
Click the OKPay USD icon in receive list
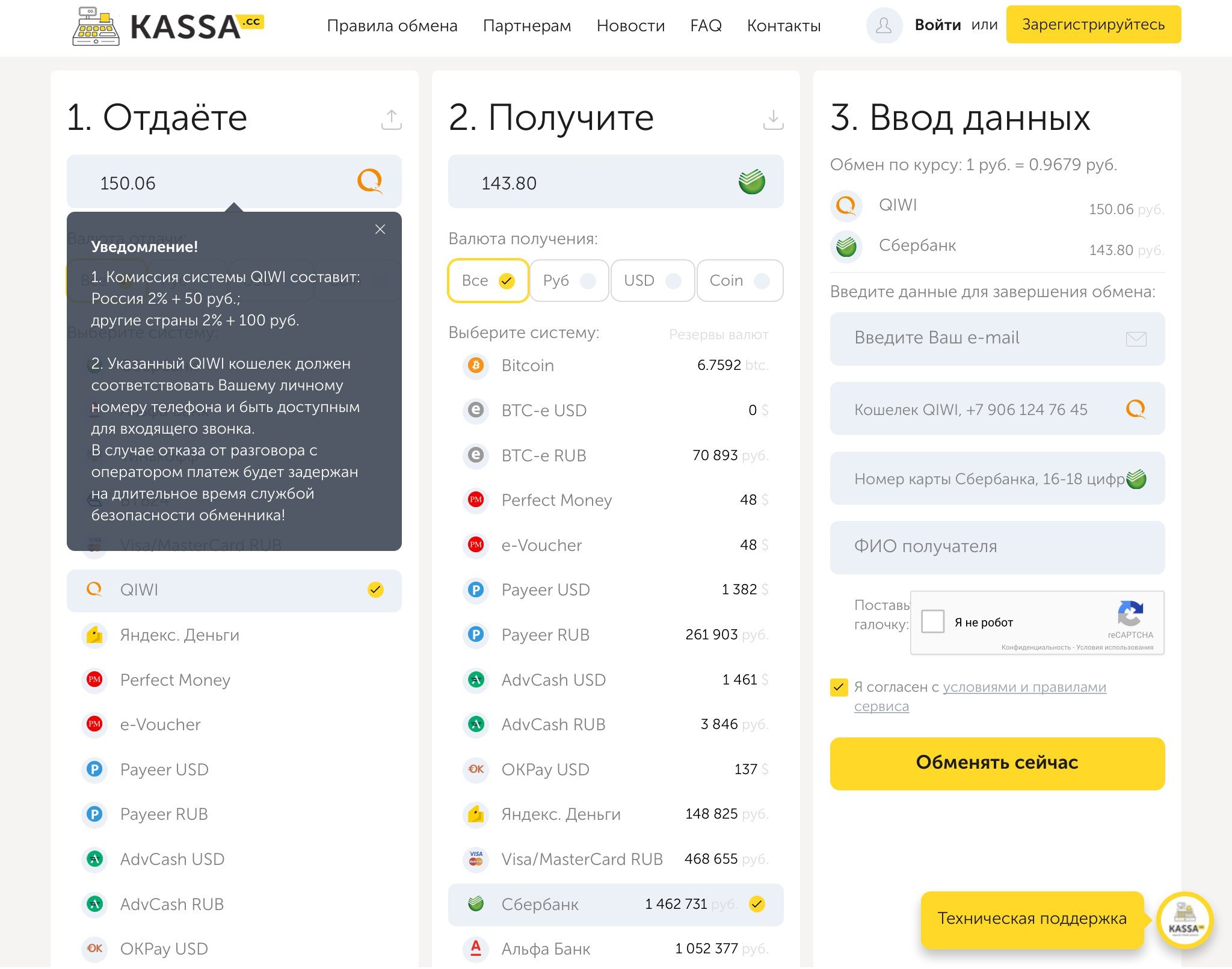(x=476, y=769)
